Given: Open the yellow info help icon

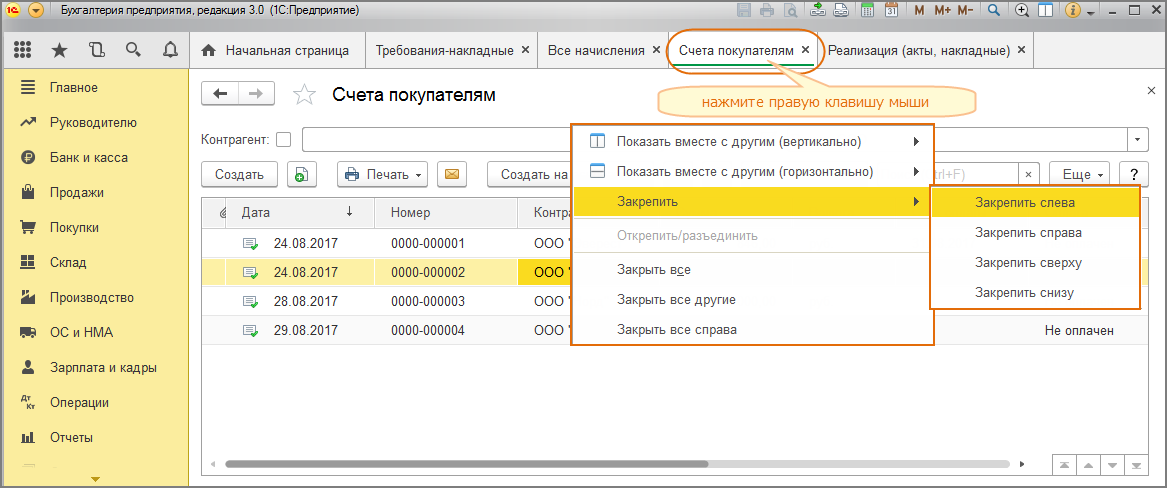Looking at the screenshot, I should coord(1073,11).
